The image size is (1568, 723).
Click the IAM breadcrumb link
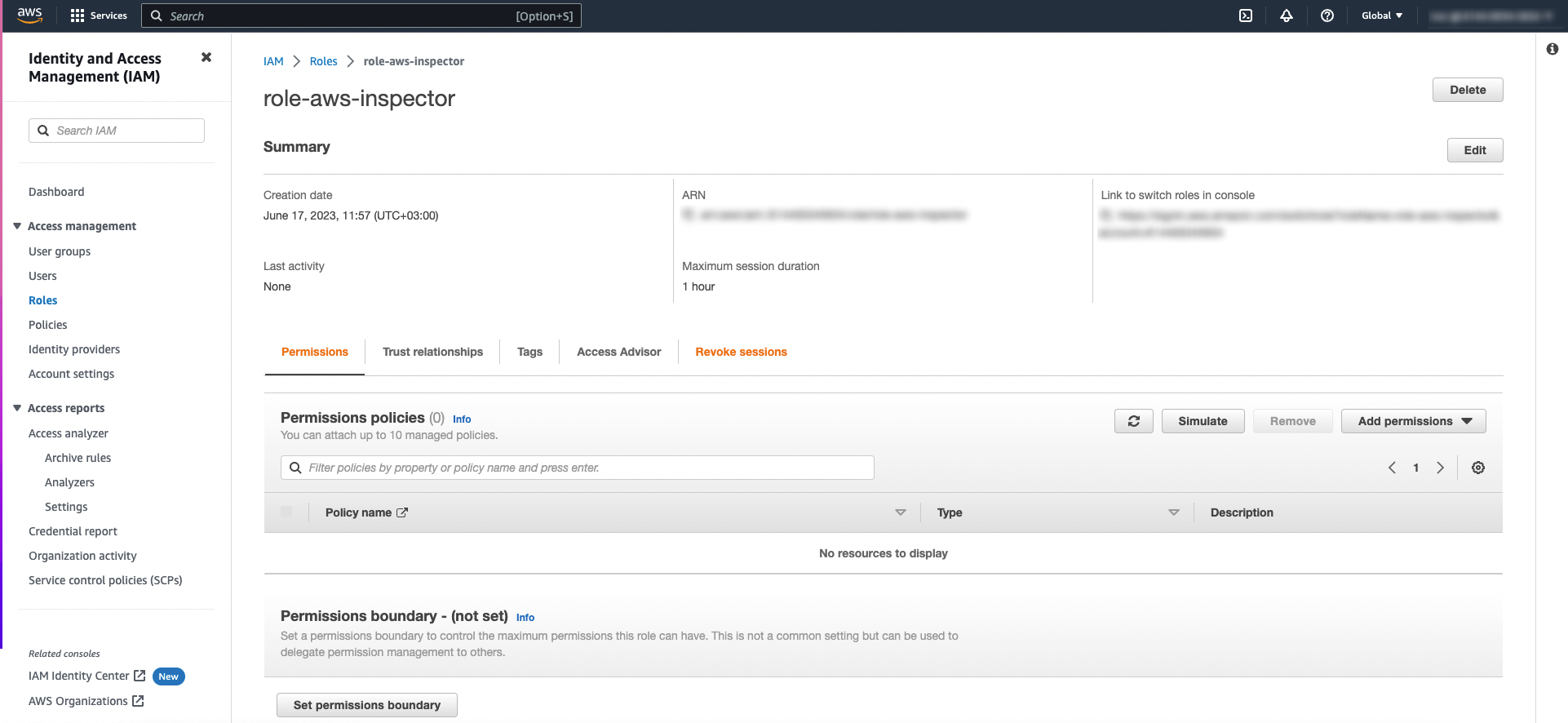pyautogui.click(x=273, y=61)
